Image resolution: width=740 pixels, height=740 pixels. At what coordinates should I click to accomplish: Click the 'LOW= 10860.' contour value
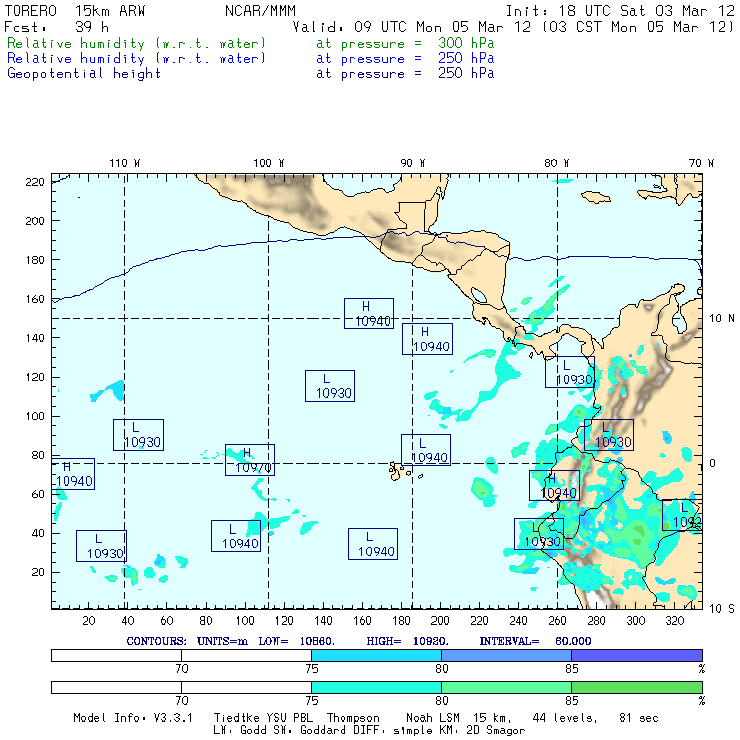pos(296,641)
